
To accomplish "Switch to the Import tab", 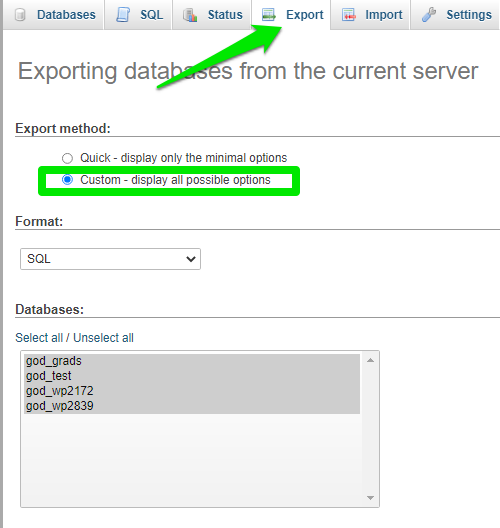I will [x=371, y=15].
